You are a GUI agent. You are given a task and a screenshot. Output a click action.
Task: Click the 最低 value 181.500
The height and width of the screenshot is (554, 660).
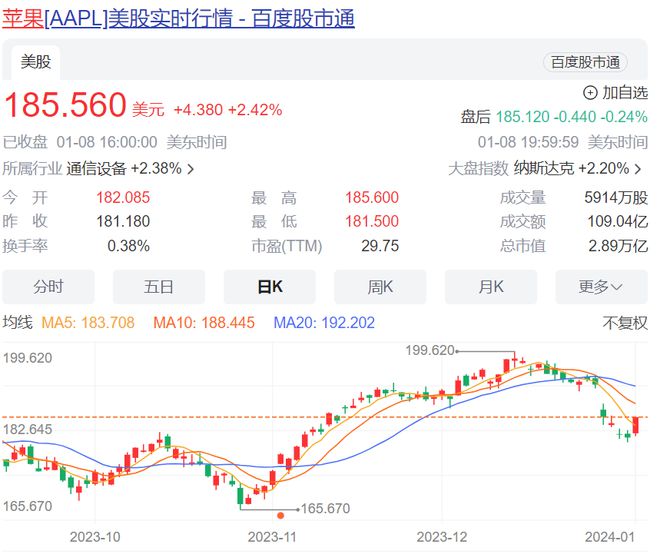(372, 221)
